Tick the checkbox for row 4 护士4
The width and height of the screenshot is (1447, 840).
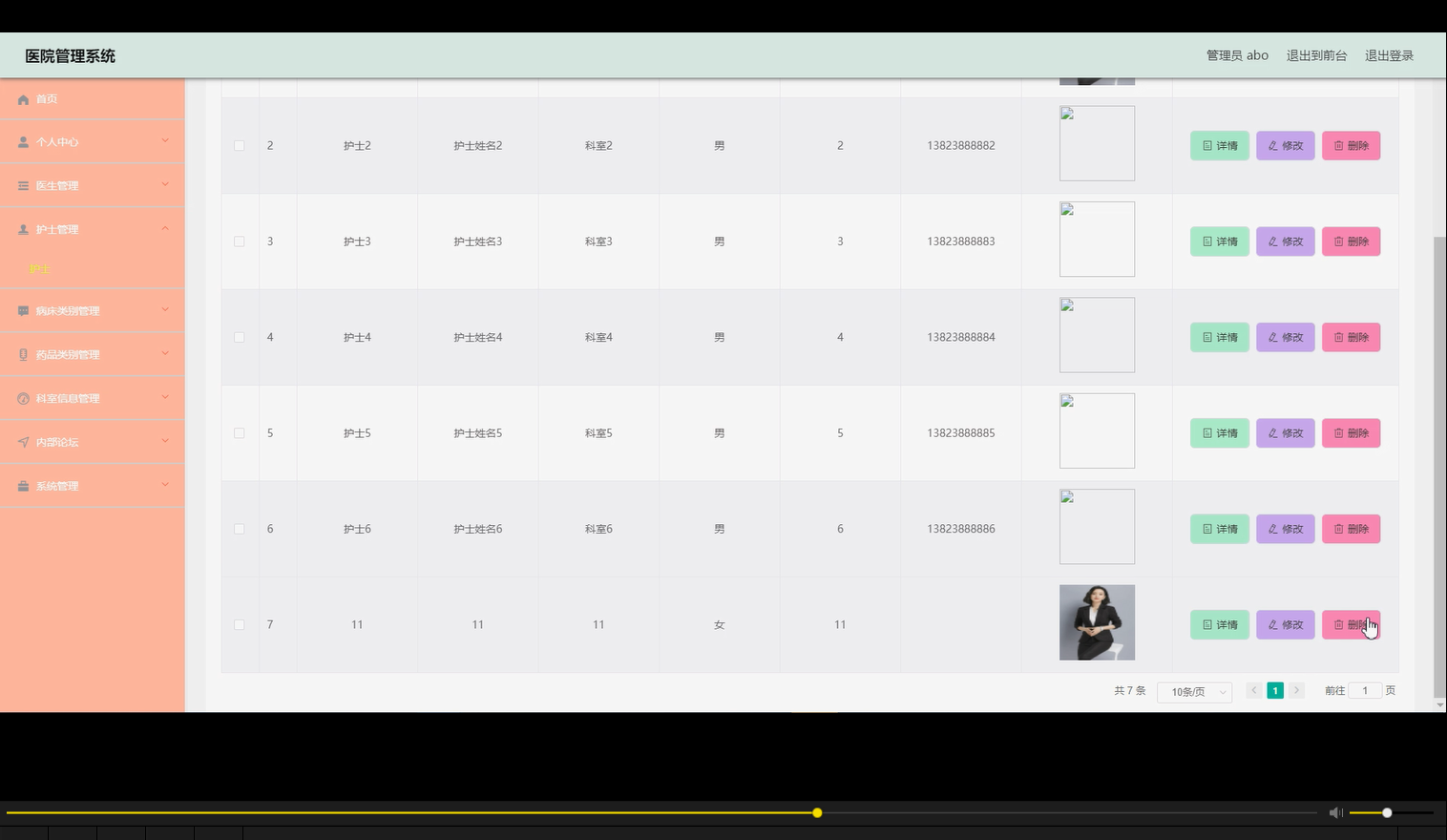(240, 338)
